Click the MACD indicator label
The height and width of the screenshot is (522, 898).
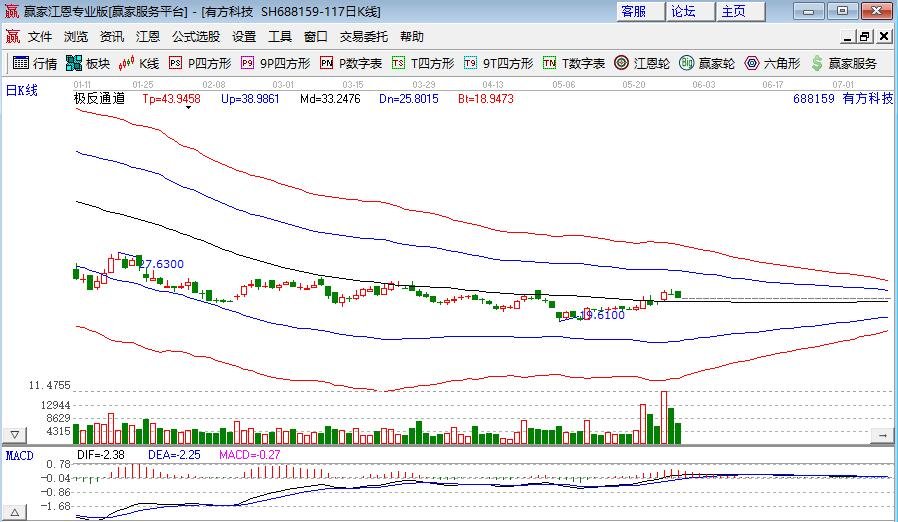coord(19,456)
